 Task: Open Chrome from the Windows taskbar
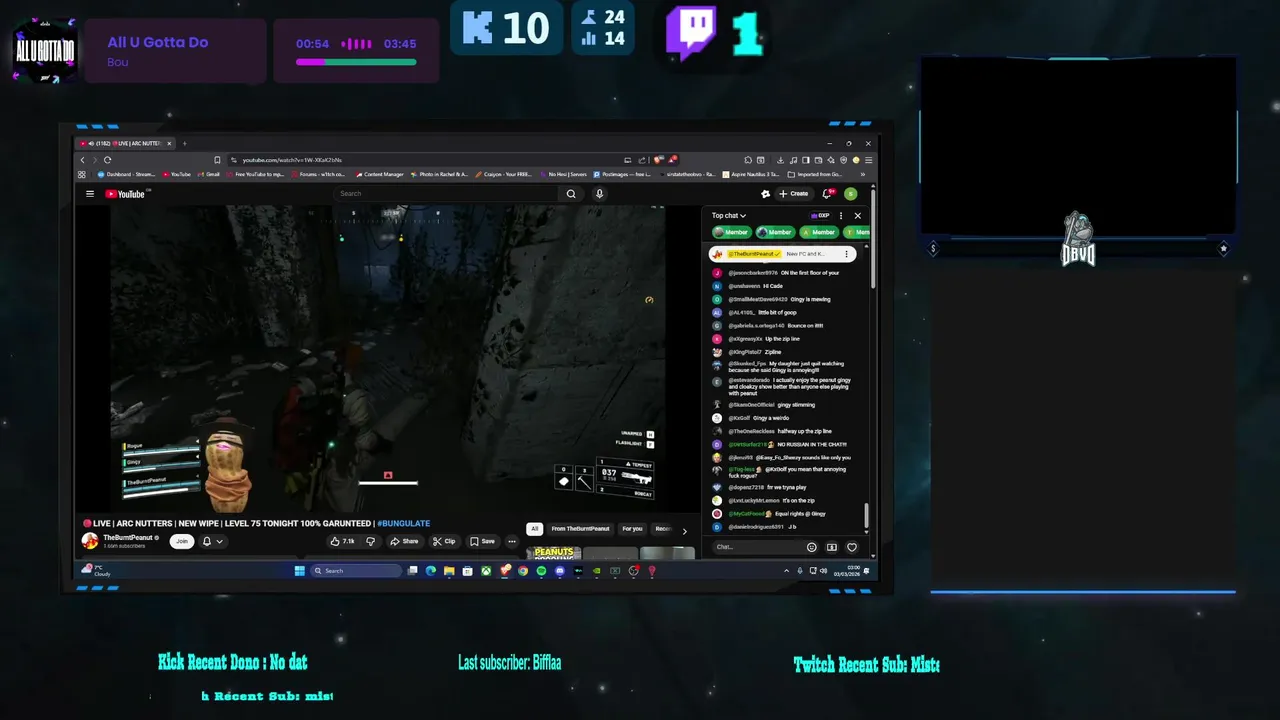point(523,571)
